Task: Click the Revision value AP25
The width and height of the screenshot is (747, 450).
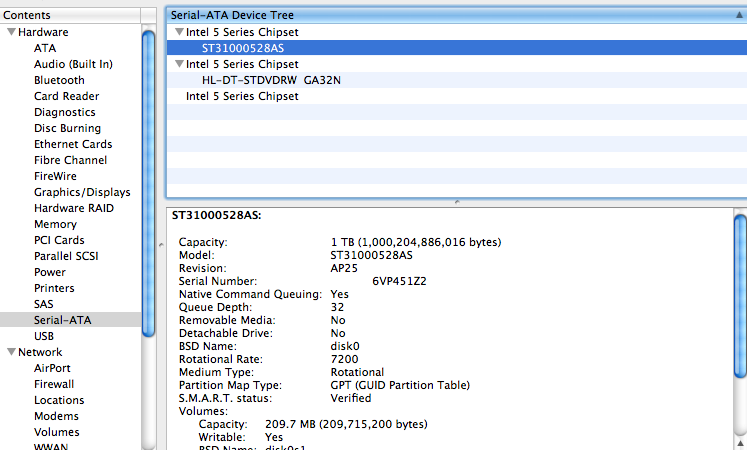Action: 344,269
